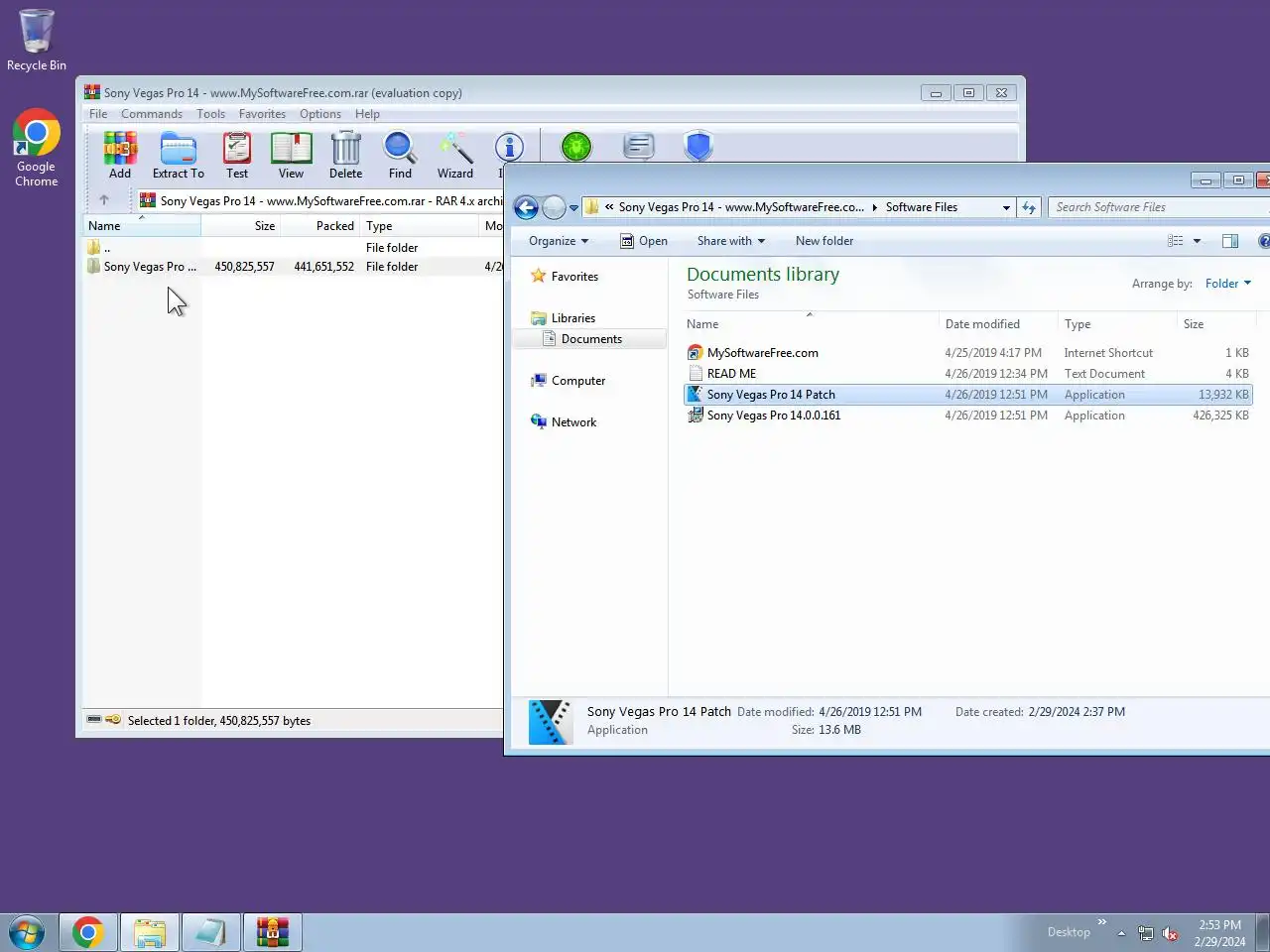Viewport: 1270px width, 952px height.
Task: Open the view options dropdown arrow in Explorer
Action: tap(1197, 241)
